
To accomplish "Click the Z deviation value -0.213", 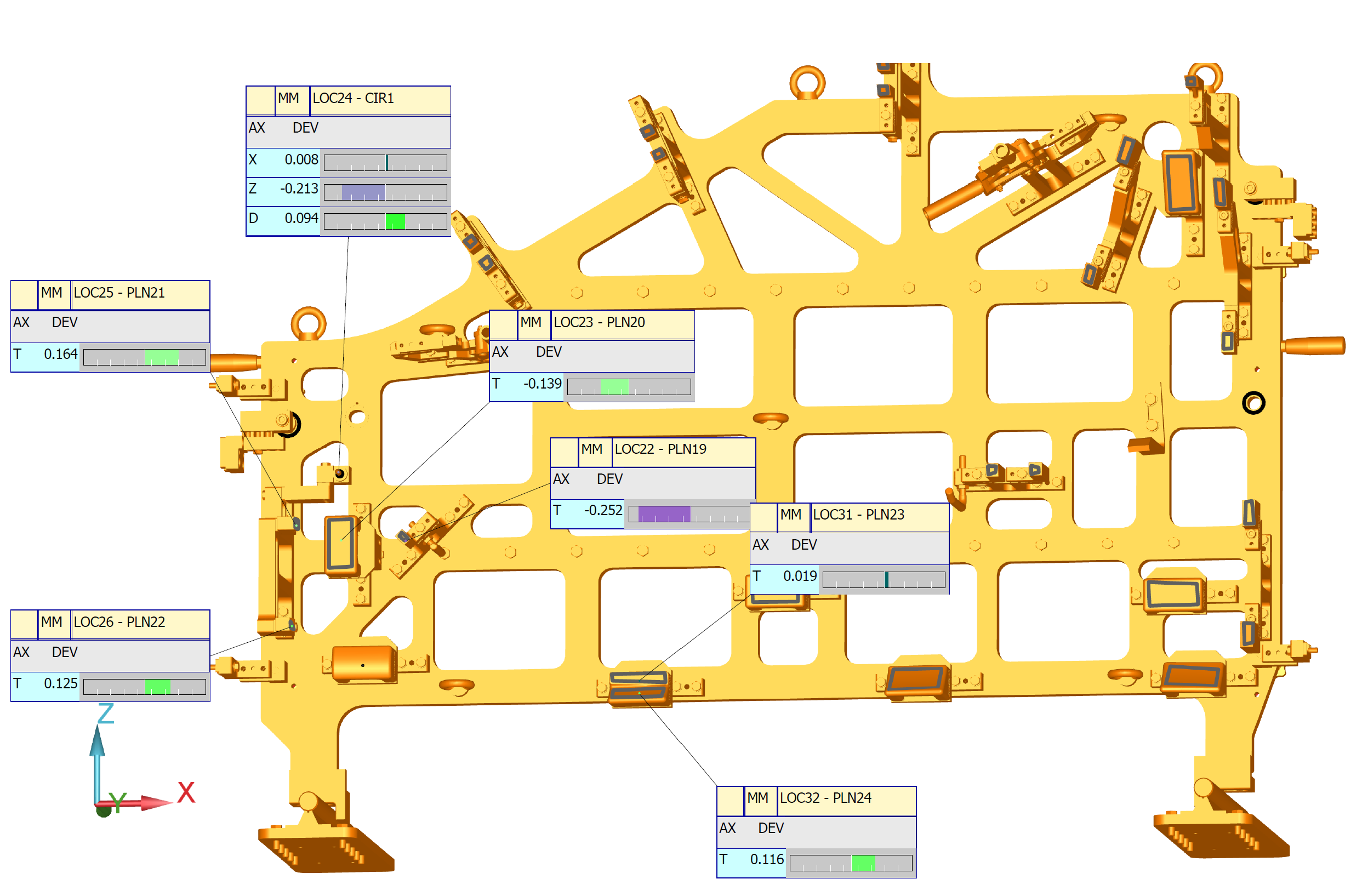I will click(299, 189).
